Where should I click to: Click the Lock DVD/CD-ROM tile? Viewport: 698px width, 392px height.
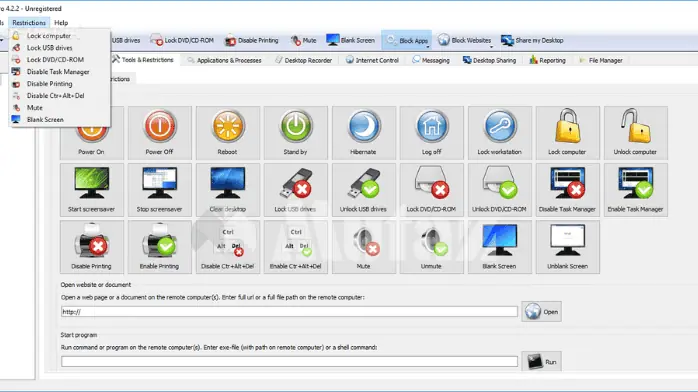click(x=431, y=190)
